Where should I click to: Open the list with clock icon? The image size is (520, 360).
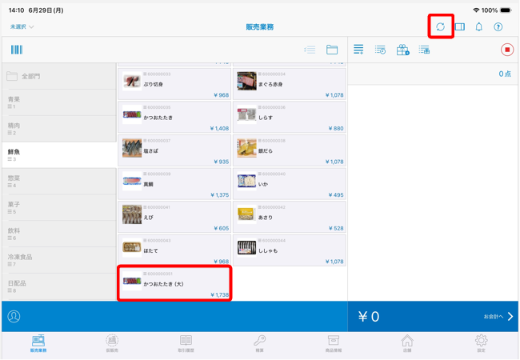(x=380, y=50)
